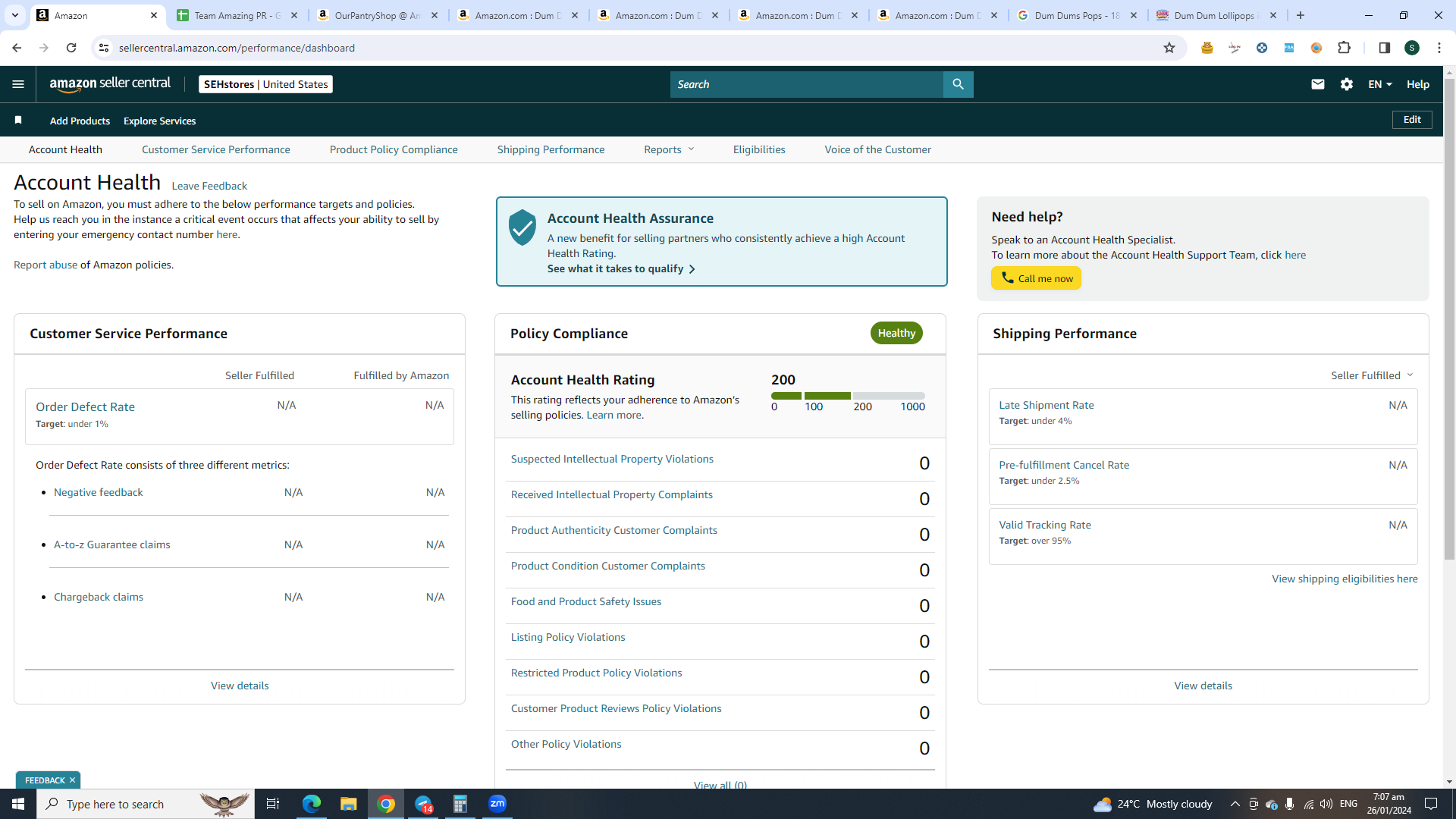Open the Eligibilities menu item
This screenshot has height=819, width=1456.
click(x=759, y=149)
